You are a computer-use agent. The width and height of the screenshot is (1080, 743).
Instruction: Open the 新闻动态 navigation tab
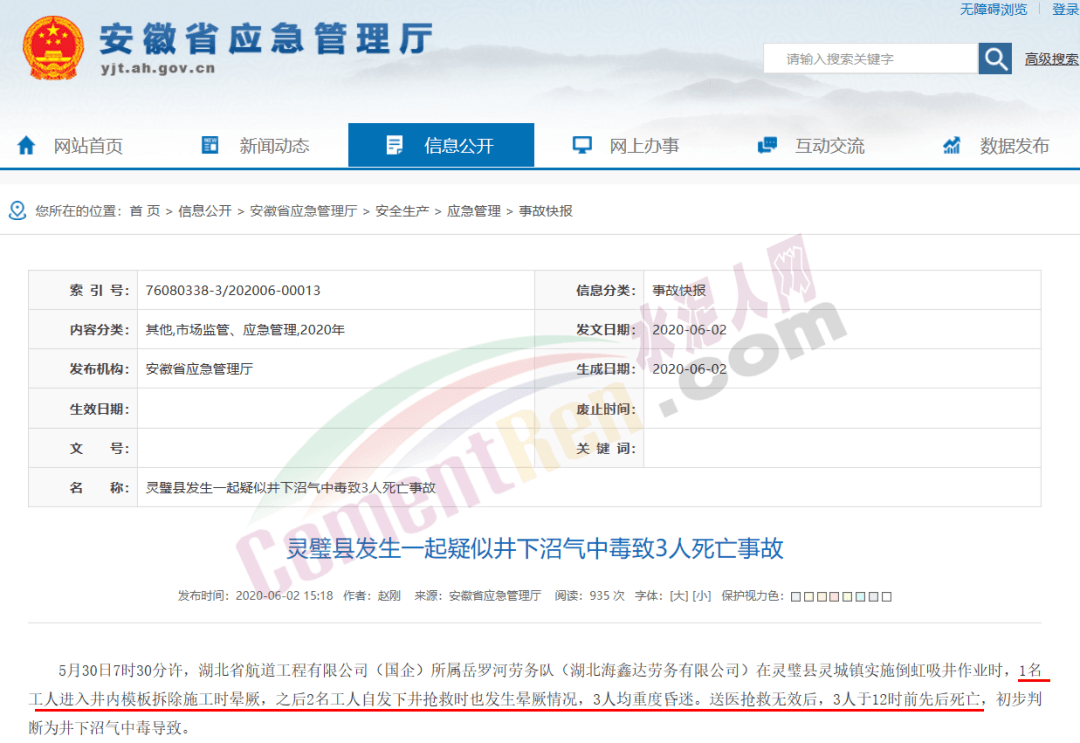point(274,146)
